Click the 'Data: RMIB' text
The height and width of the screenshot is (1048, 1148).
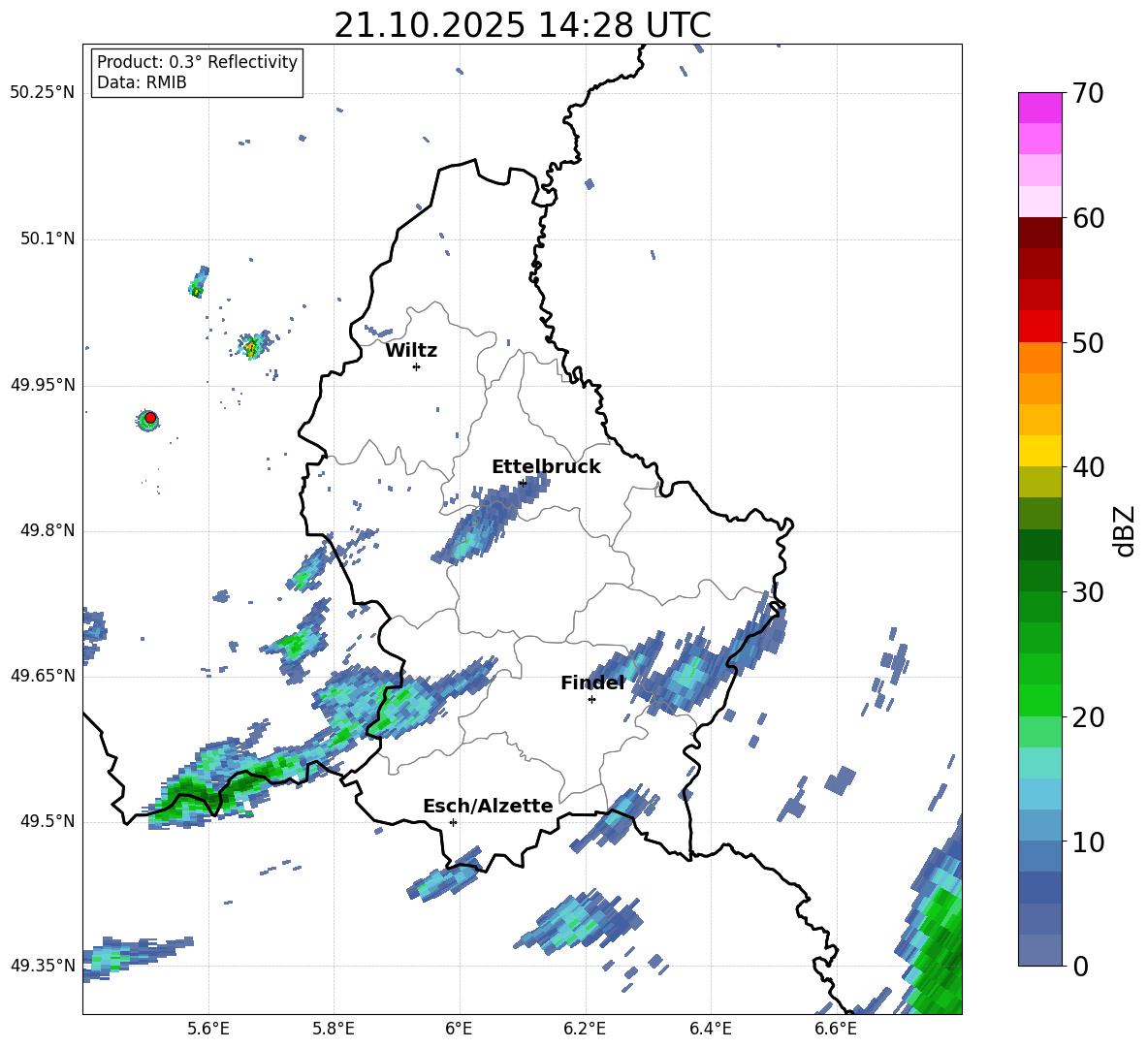[x=142, y=82]
